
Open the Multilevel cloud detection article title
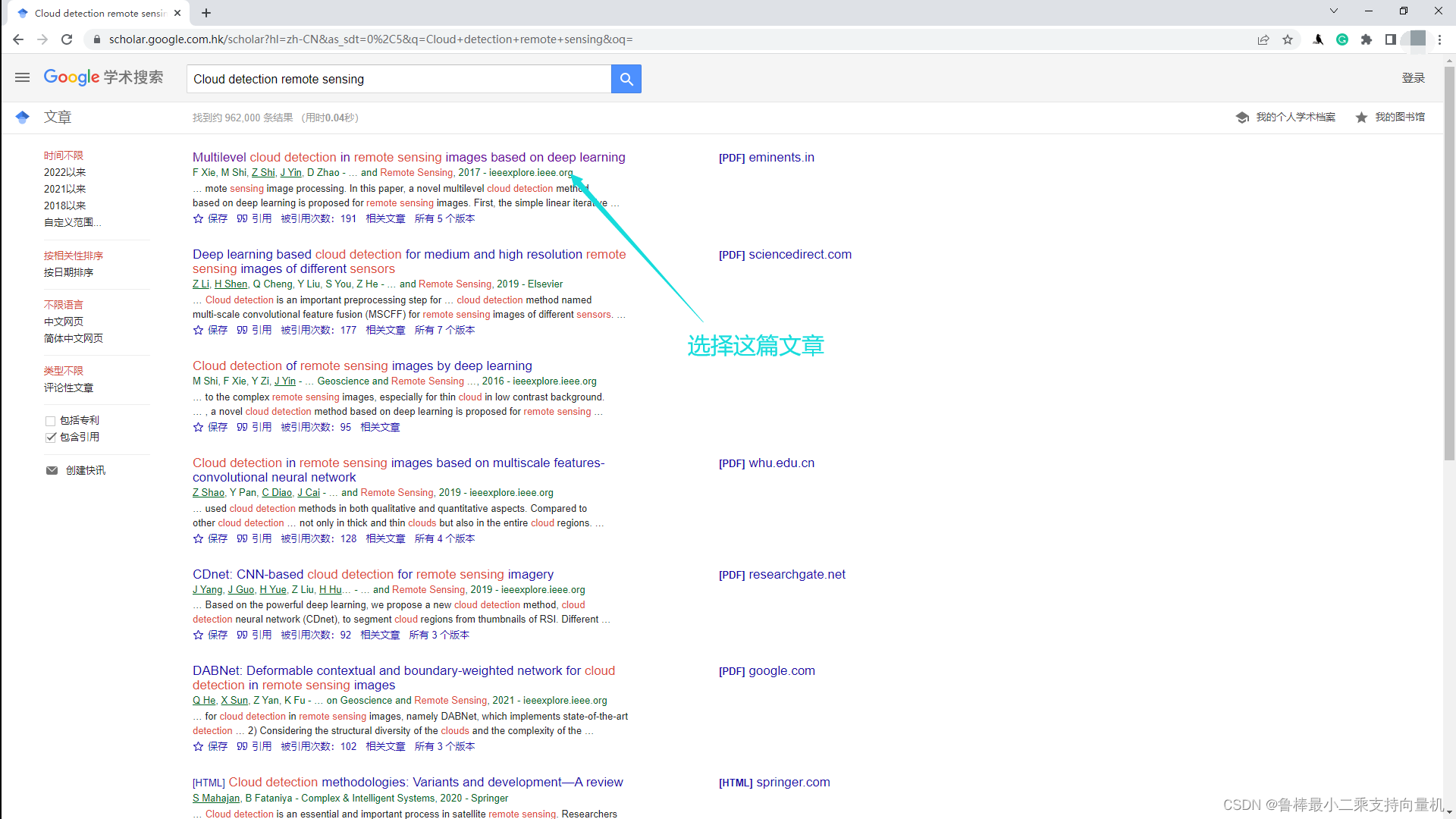(x=409, y=157)
